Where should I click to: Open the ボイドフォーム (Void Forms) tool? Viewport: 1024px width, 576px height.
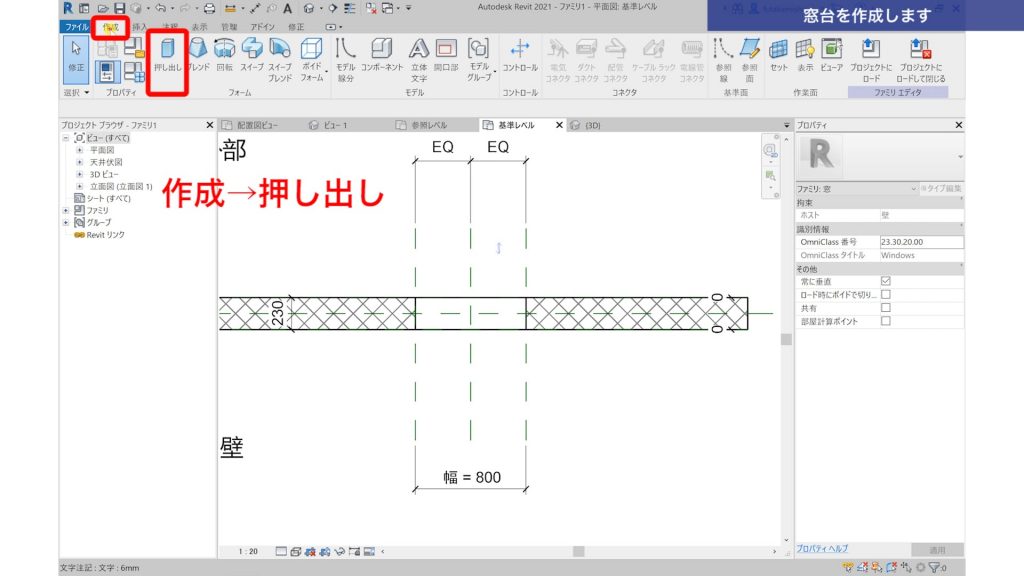(x=314, y=60)
